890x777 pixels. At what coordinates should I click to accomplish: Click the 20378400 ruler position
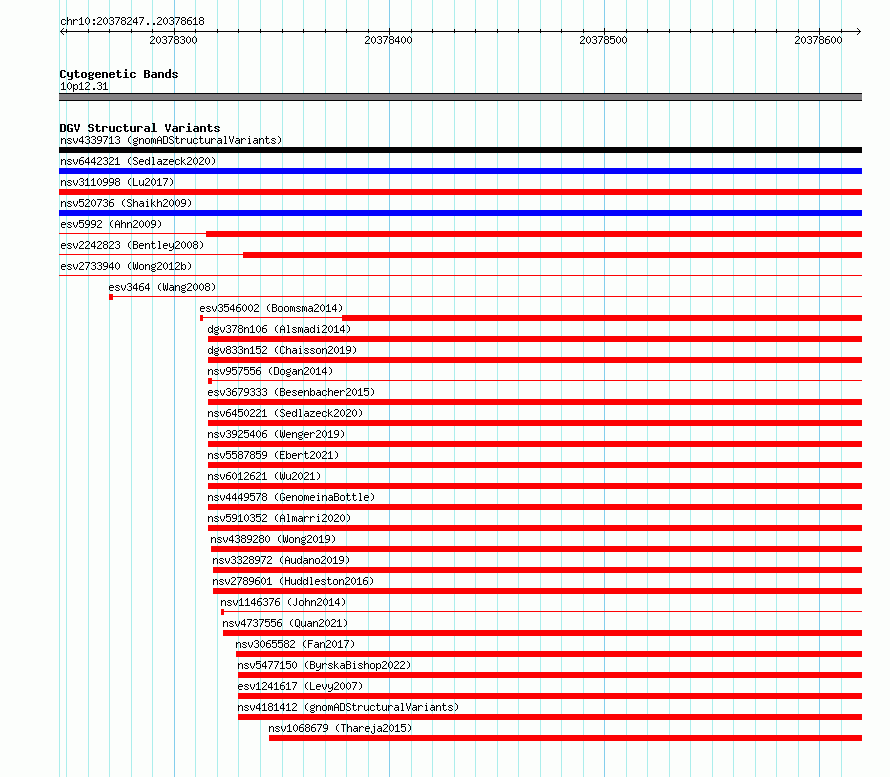(x=388, y=40)
